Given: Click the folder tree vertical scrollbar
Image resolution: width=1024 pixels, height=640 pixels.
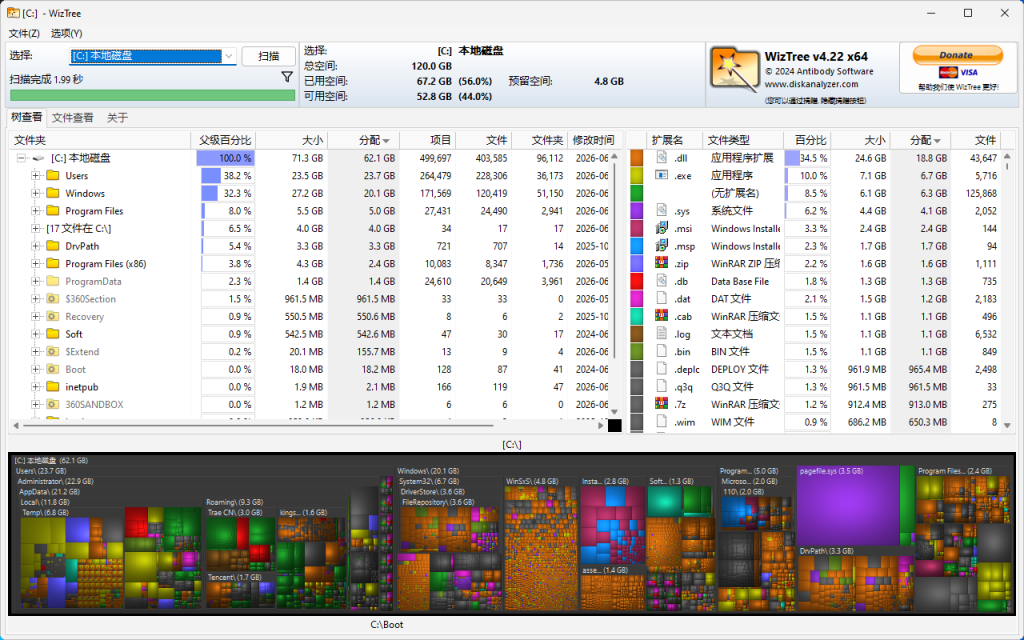Looking at the screenshot, I should 613,261.
